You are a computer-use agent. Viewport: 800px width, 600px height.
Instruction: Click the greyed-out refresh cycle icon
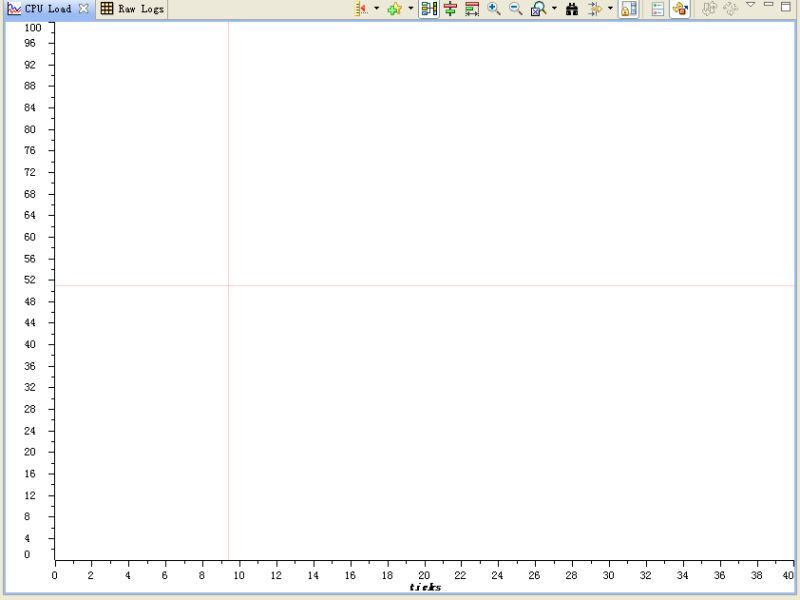tap(731, 9)
